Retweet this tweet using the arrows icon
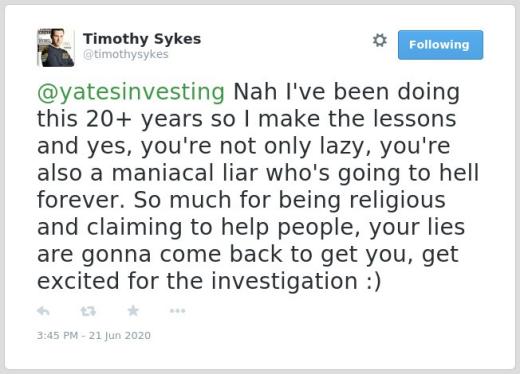This screenshot has width=520, height=374. pyautogui.click(x=88, y=311)
